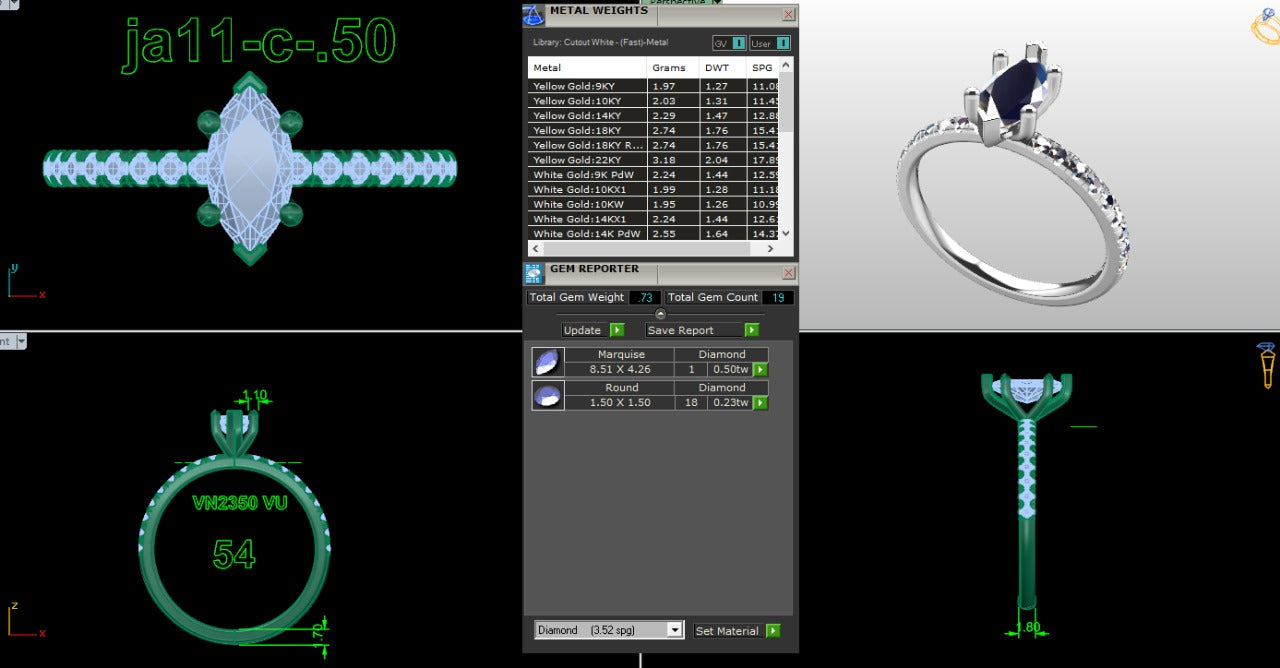Image resolution: width=1280 pixels, height=668 pixels.
Task: Sort by the Metal column header
Action: [x=587, y=68]
